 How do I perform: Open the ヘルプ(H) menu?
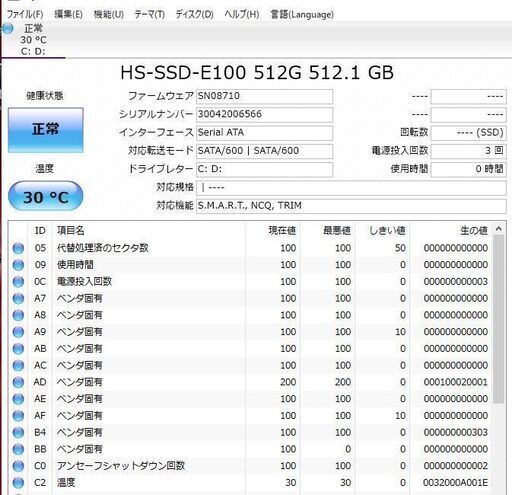[x=242, y=14]
